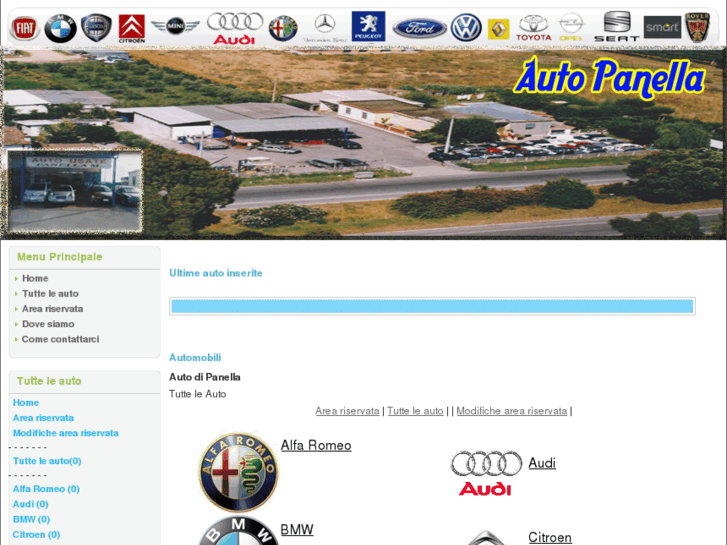This screenshot has width=727, height=545.
Task: Click the Citroen logo in top brand strip
Action: pos(131,28)
